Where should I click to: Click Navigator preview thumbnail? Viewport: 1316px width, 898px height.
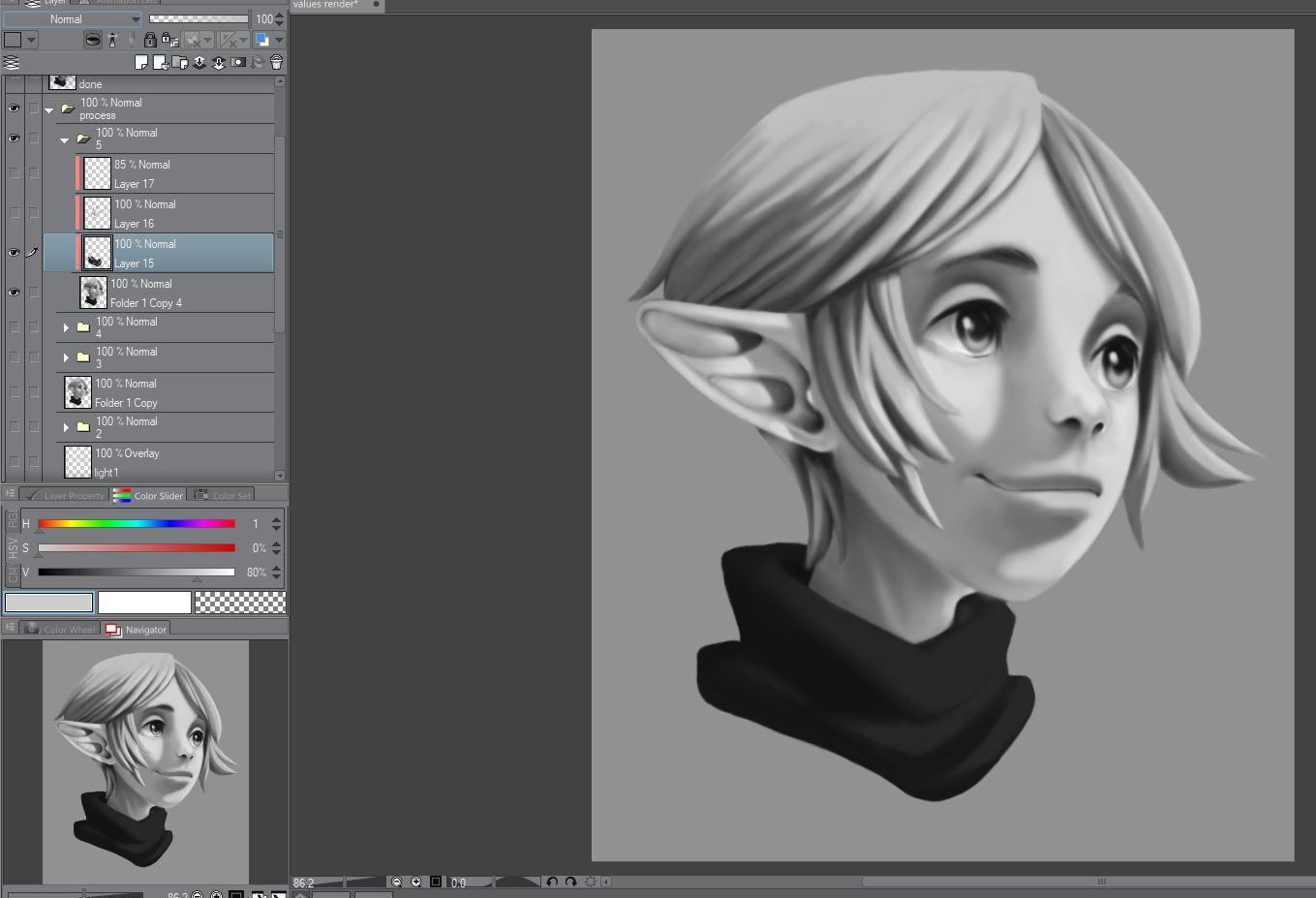click(x=145, y=761)
